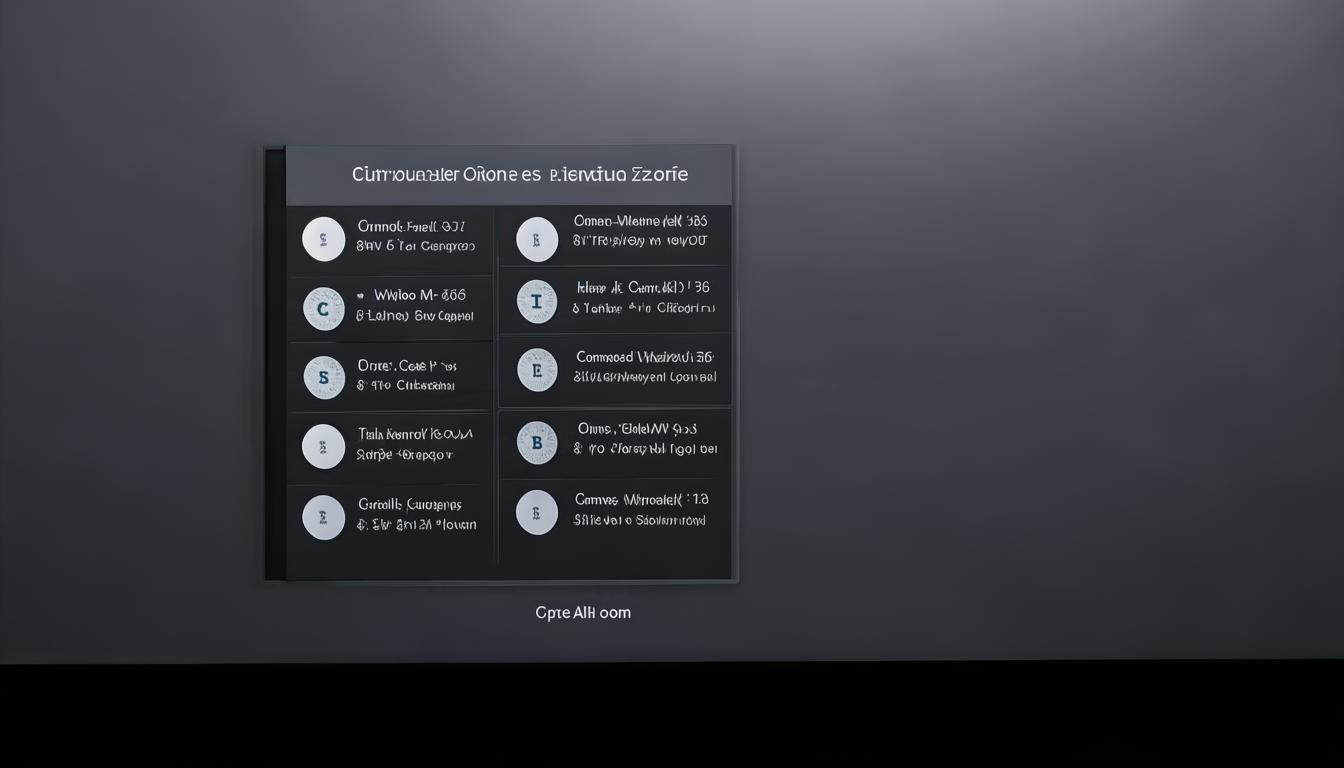Viewport: 1344px width, 768px height.
Task: Select the circle icon beside "Gmallb Guoagres"
Action: point(323,517)
